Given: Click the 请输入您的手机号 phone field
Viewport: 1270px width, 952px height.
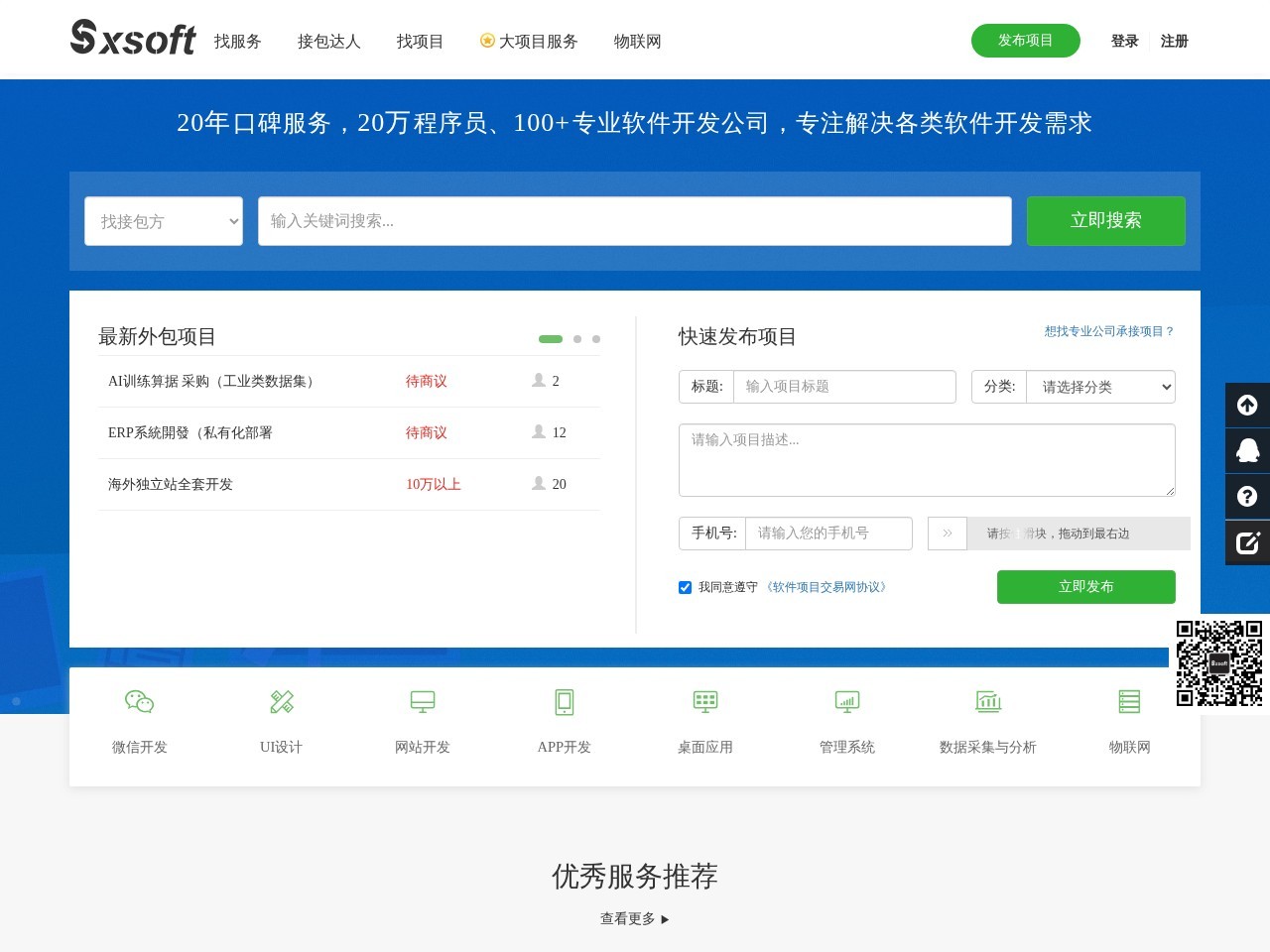Looking at the screenshot, I should [828, 534].
